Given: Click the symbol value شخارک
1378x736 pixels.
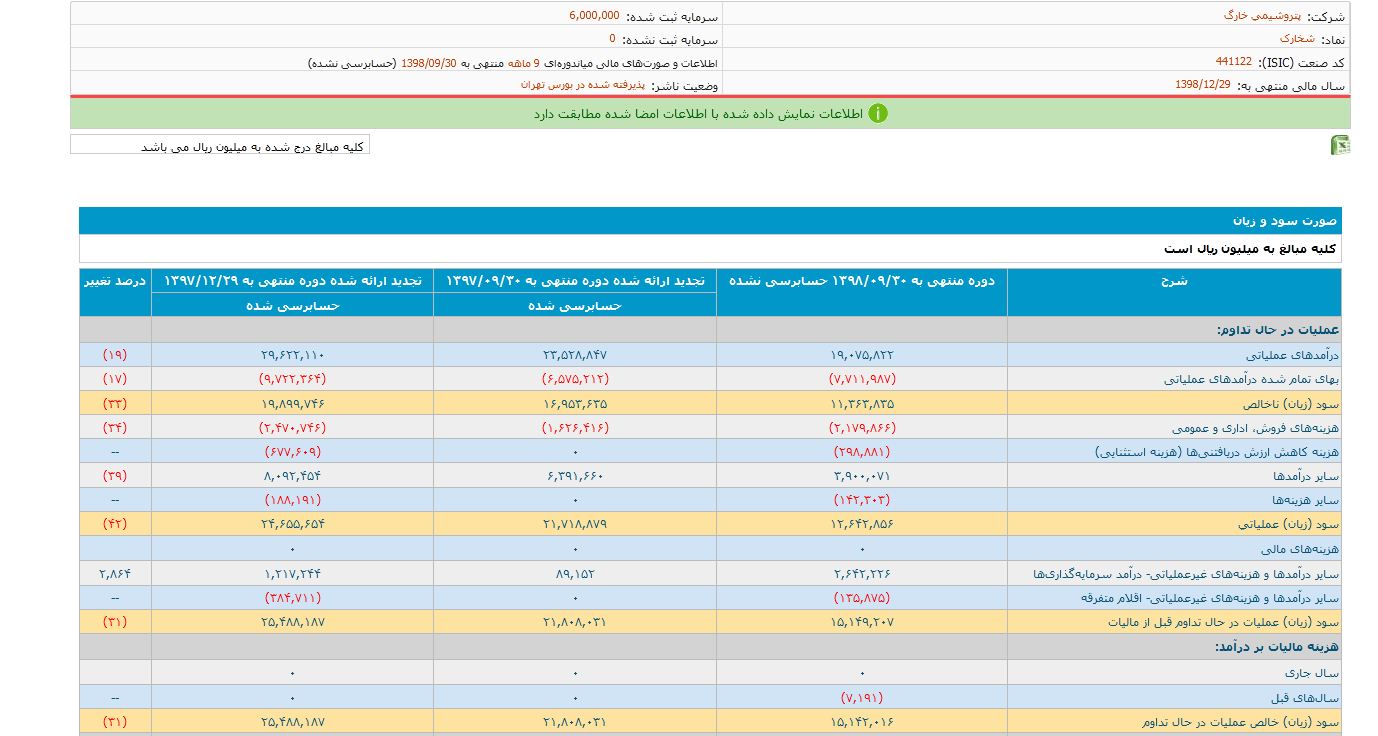Looking at the screenshot, I should tap(1299, 38).
